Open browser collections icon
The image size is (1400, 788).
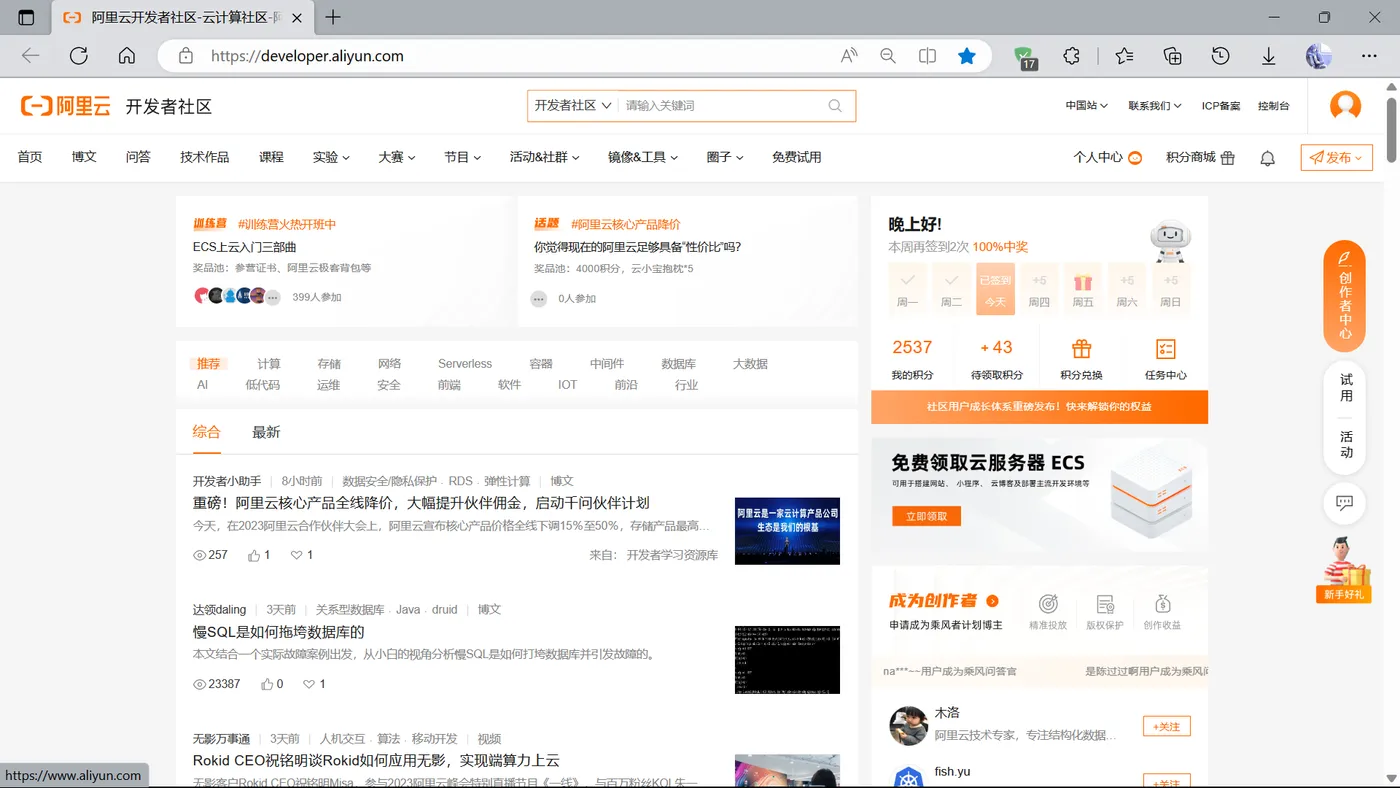pyautogui.click(x=1173, y=56)
